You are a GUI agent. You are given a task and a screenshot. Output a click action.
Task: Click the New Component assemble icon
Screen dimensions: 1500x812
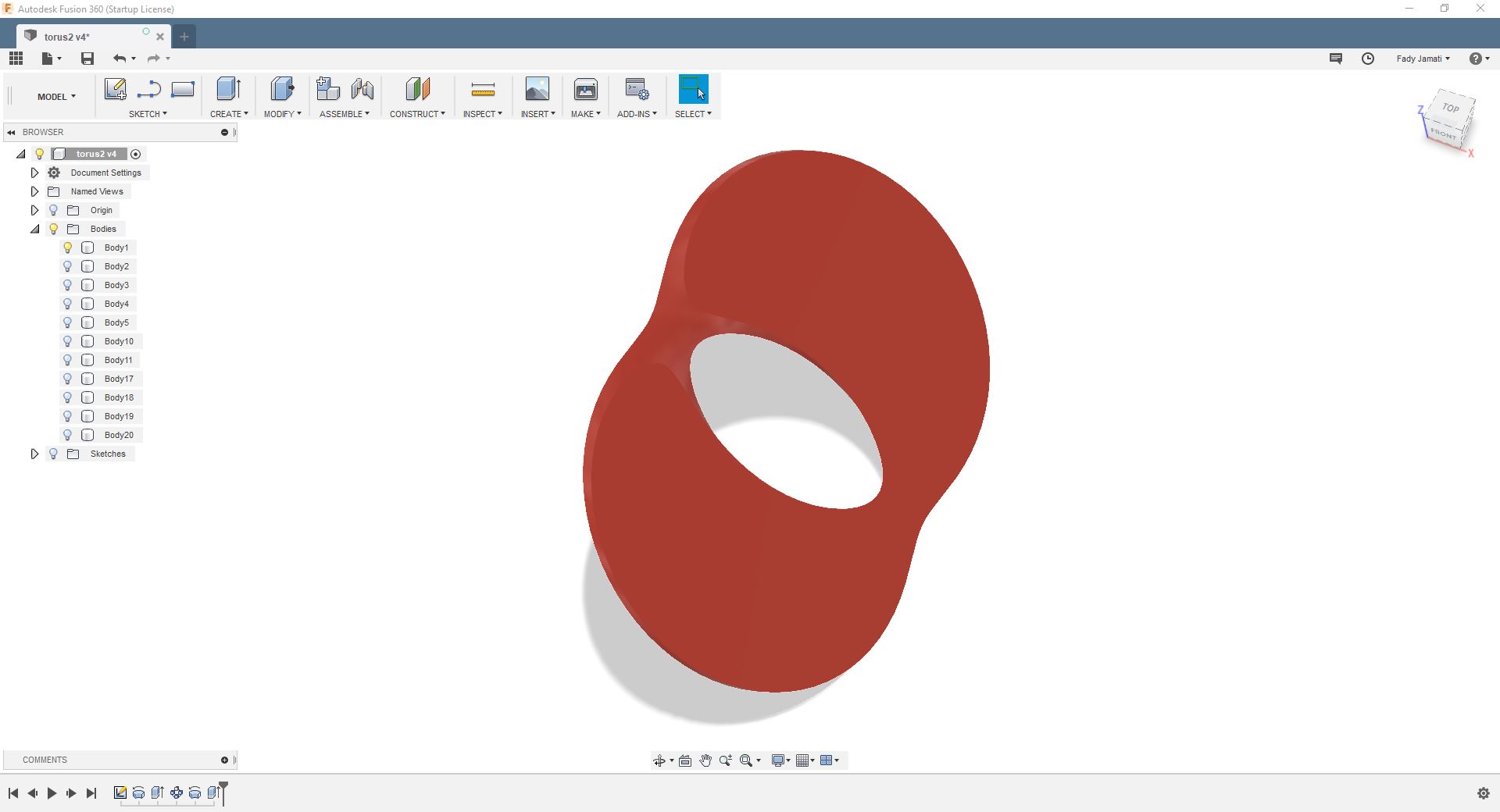[x=328, y=89]
